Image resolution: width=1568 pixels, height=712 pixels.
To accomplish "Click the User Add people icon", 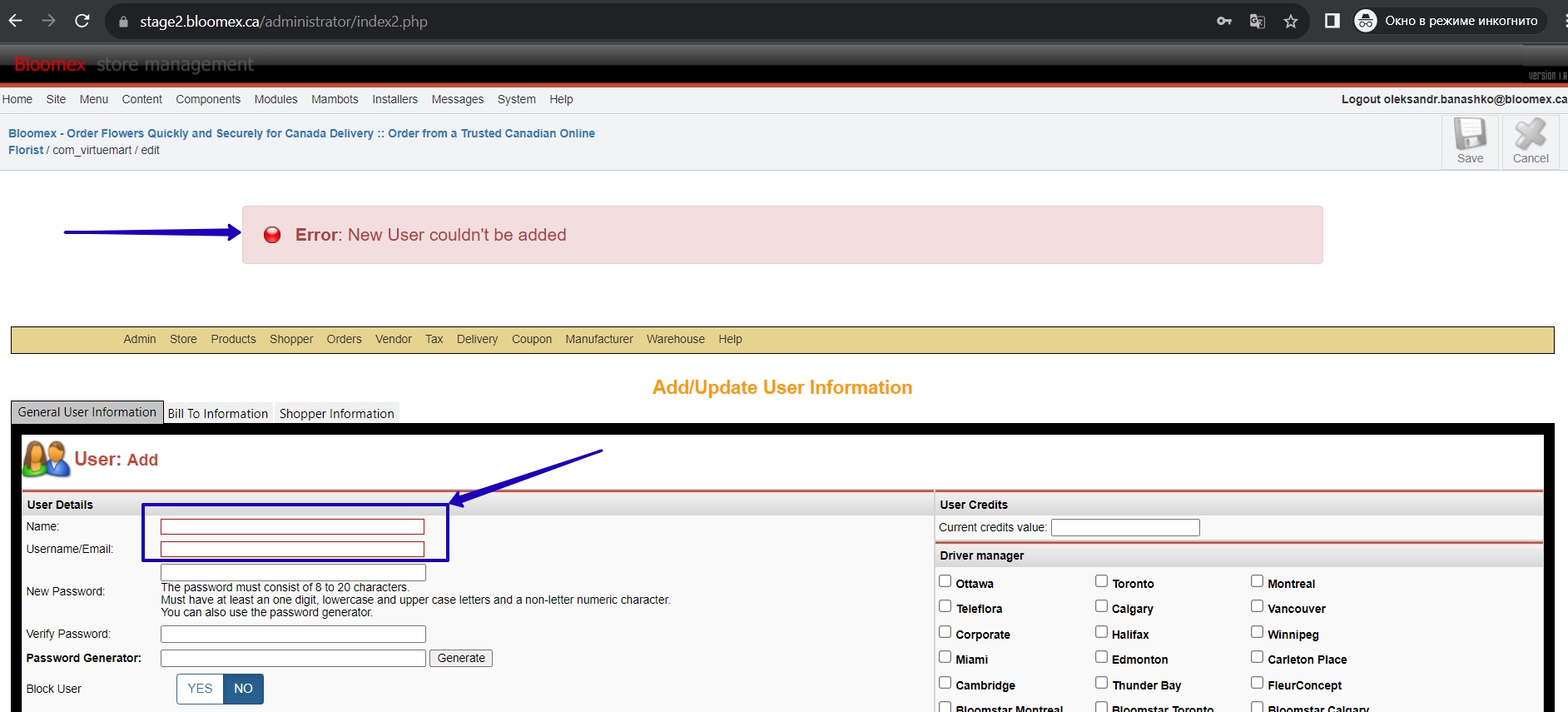I will (x=47, y=459).
